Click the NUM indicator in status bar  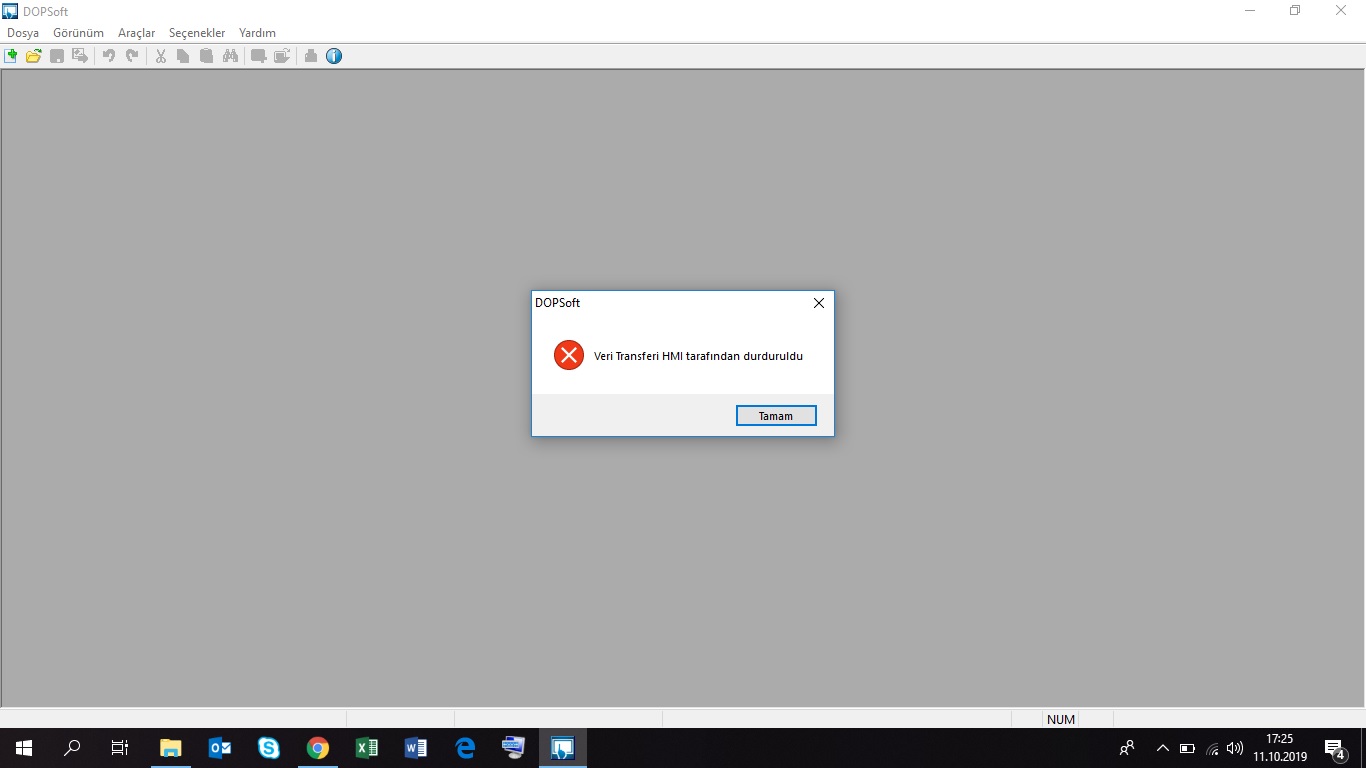[x=1061, y=719]
